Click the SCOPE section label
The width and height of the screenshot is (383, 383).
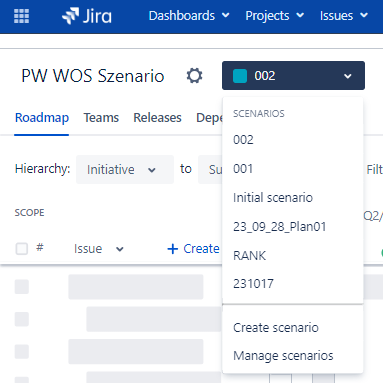(29, 213)
